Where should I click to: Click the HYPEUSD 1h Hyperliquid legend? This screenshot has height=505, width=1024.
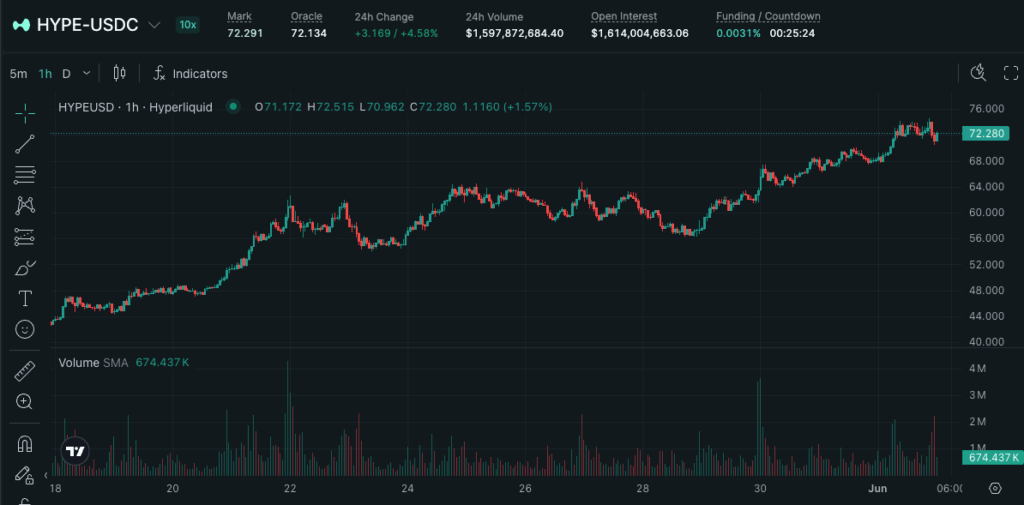(135, 107)
